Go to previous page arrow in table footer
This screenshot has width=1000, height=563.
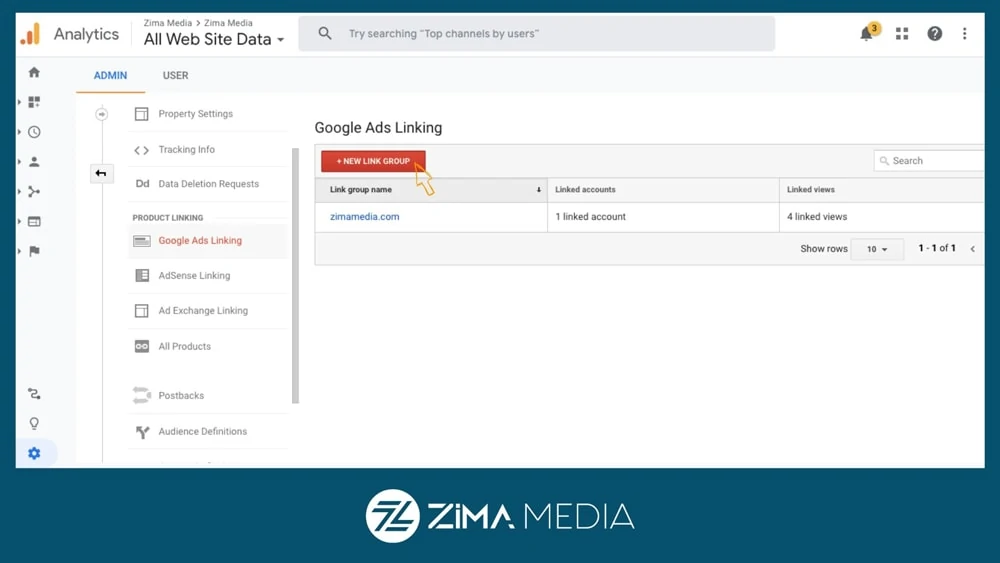coord(973,249)
